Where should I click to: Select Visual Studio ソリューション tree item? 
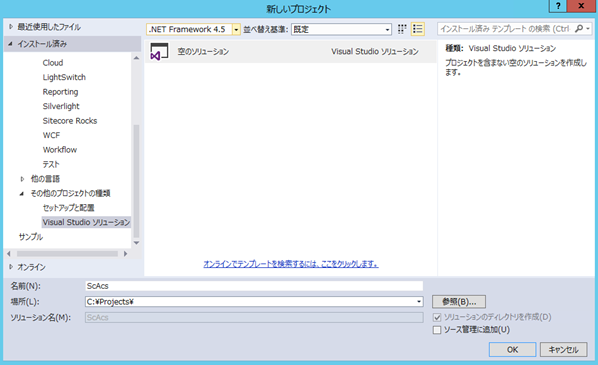tap(86, 222)
